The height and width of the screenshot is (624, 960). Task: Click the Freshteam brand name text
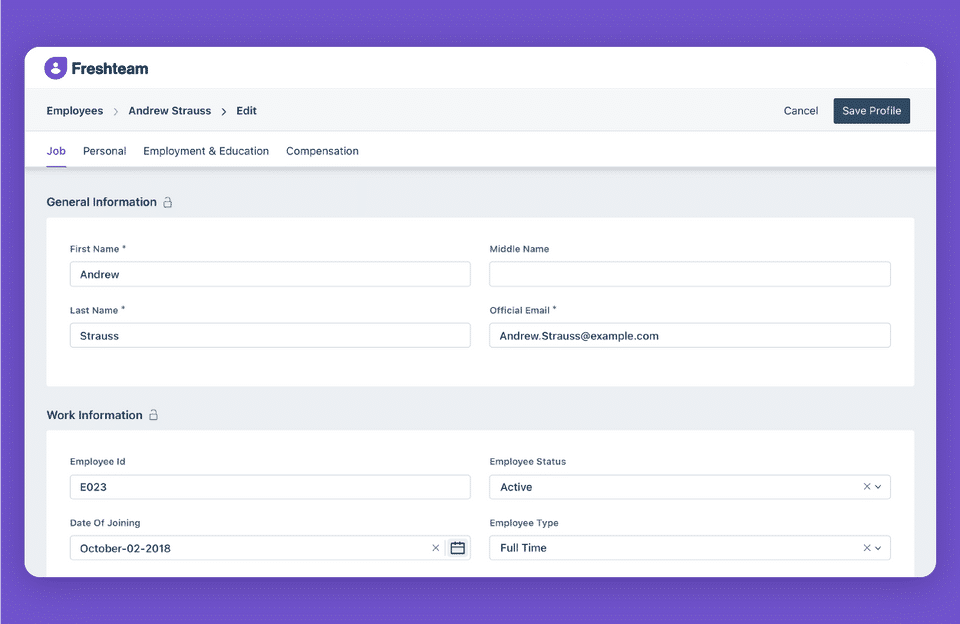click(x=110, y=69)
